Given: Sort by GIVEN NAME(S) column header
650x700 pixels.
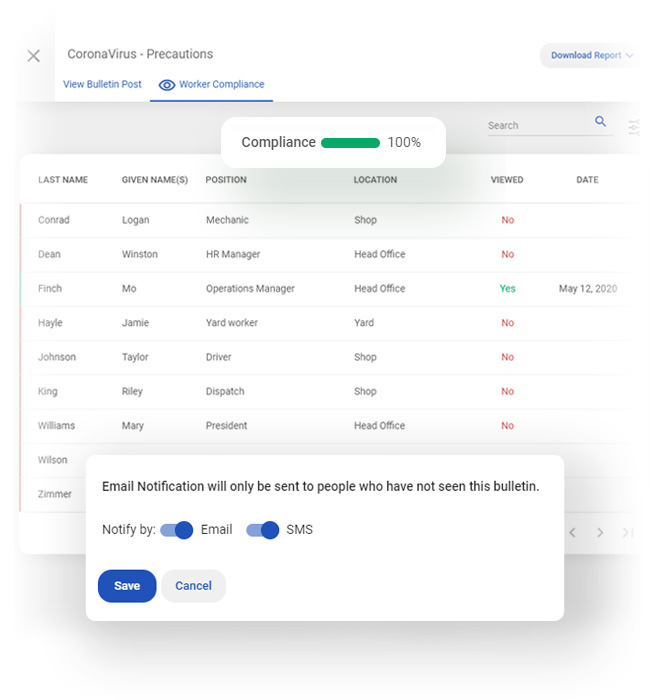Looking at the screenshot, I should click(x=155, y=179).
